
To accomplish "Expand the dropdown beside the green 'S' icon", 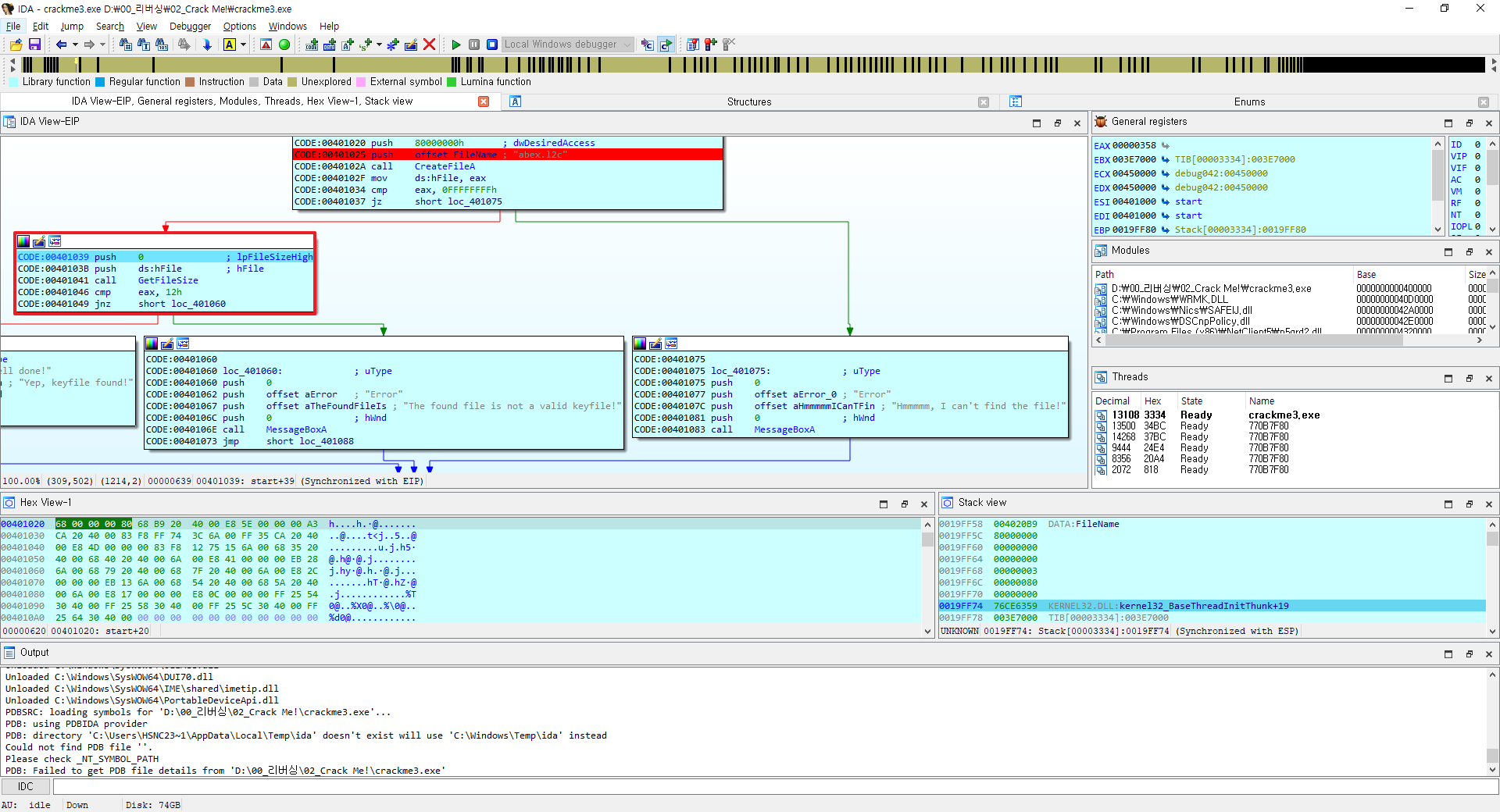I will coord(379,45).
